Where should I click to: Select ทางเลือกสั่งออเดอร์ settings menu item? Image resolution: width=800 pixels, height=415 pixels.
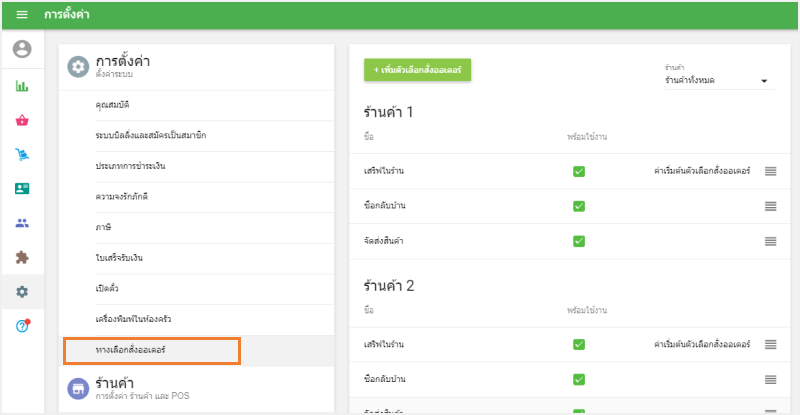click(151, 351)
